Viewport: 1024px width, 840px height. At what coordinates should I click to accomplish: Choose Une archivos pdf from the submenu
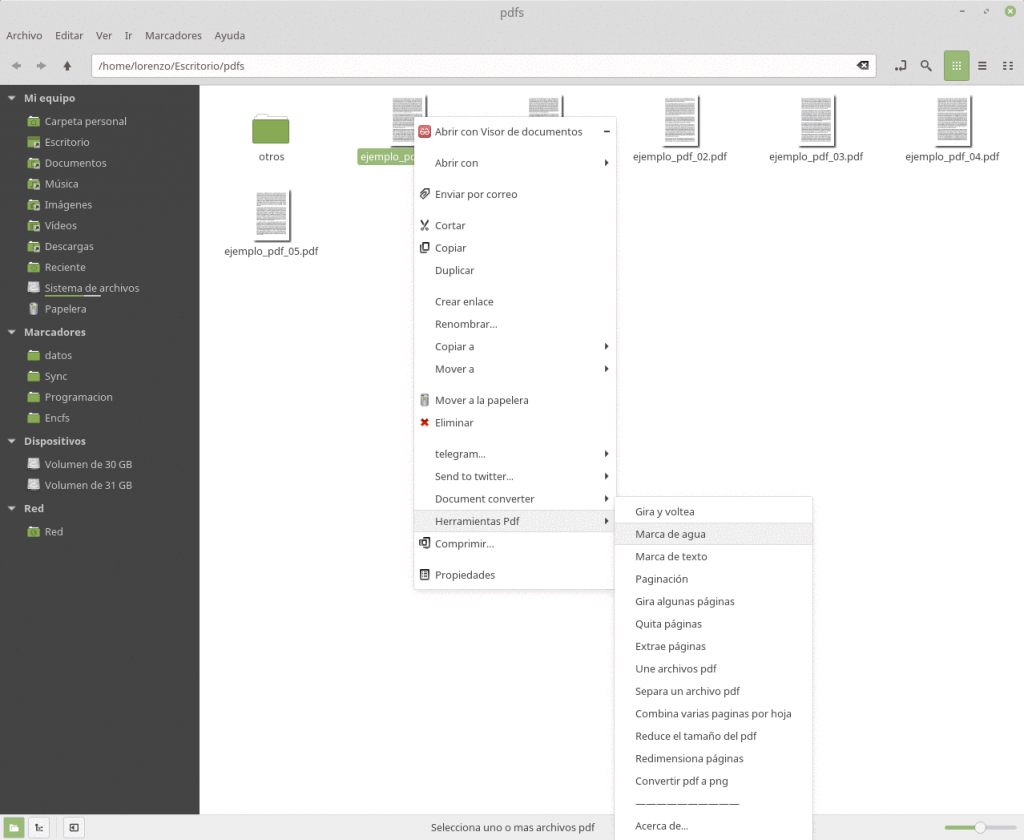coord(677,668)
